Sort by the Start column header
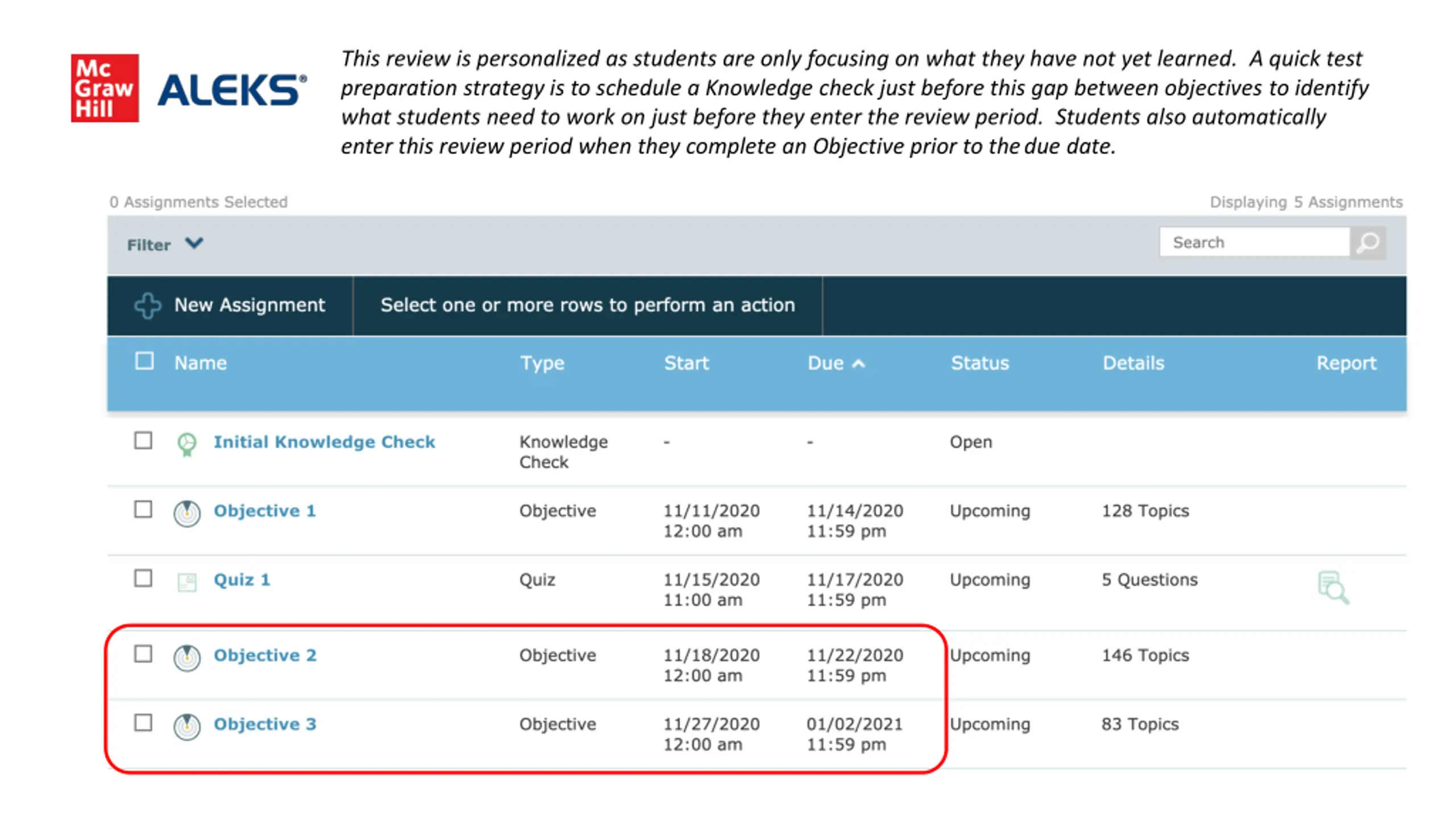This screenshot has height=819, width=1456. click(686, 363)
